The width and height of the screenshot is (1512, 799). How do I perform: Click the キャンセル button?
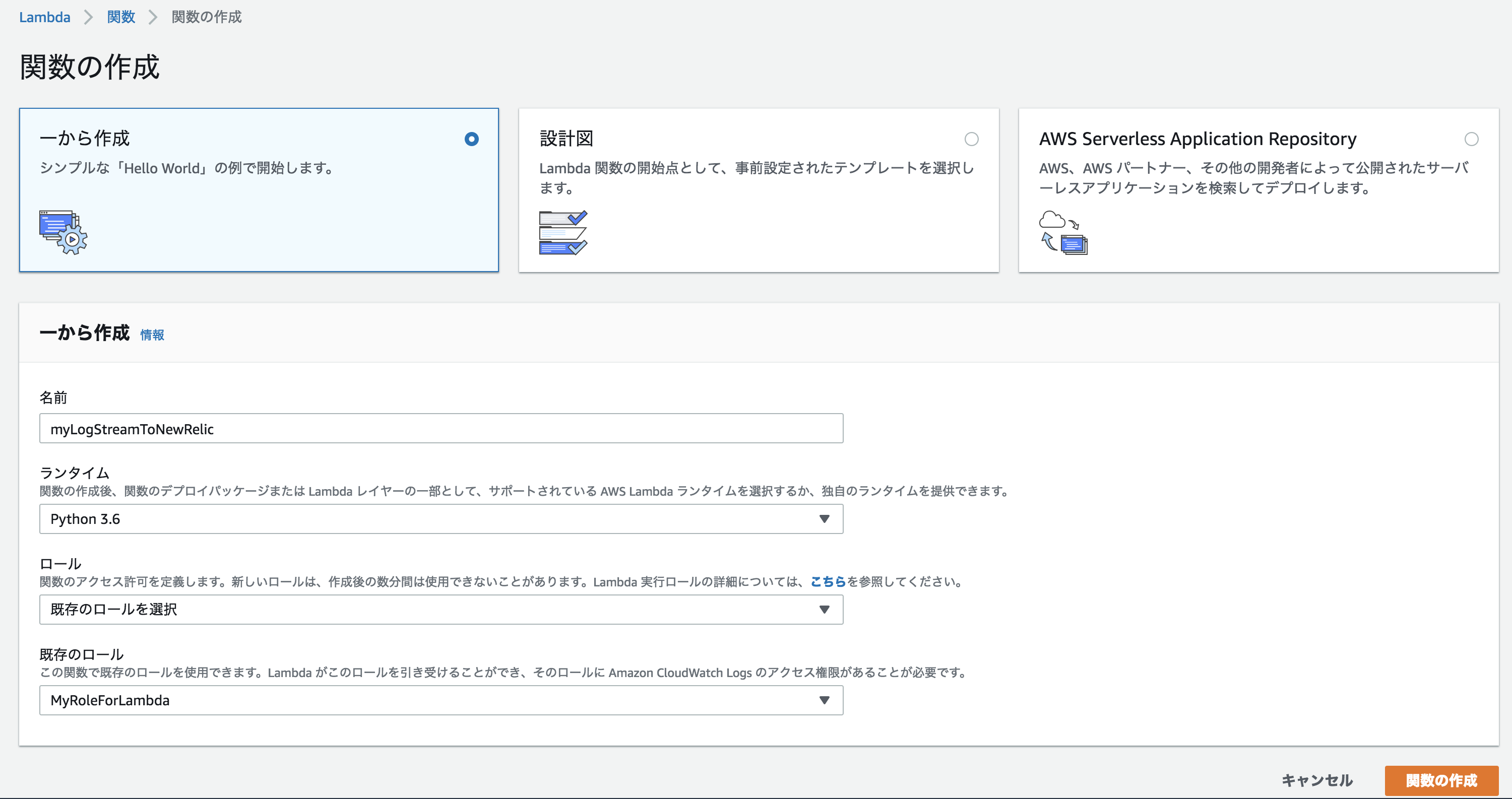pyautogui.click(x=1317, y=780)
